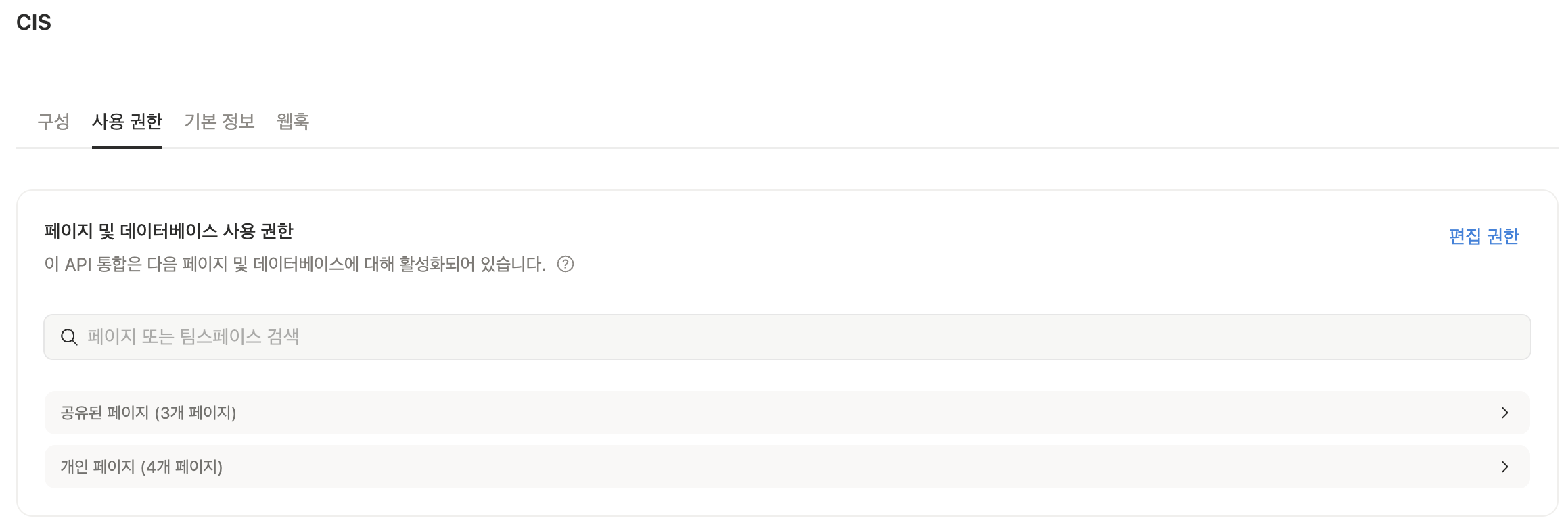Click the (4개 페이지) count text
The width and height of the screenshot is (1568, 529).
pos(182,467)
